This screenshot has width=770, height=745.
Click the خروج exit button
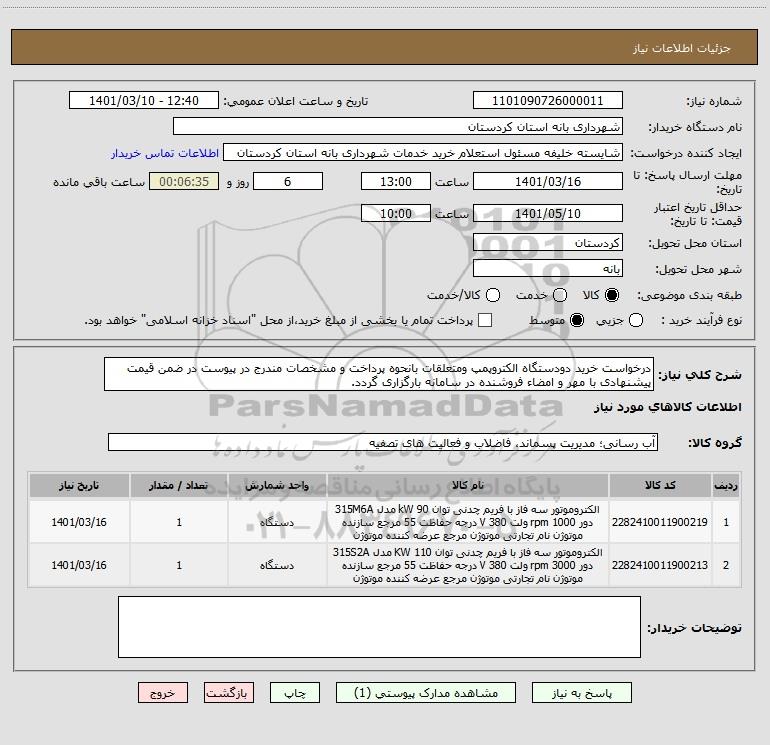click(x=163, y=693)
